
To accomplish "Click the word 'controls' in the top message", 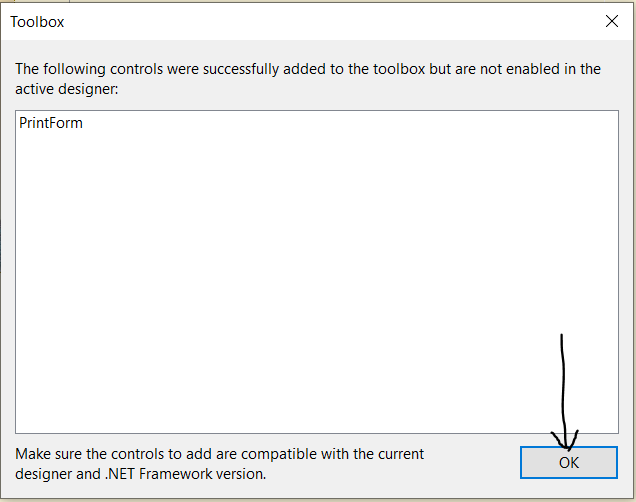I will (136, 69).
